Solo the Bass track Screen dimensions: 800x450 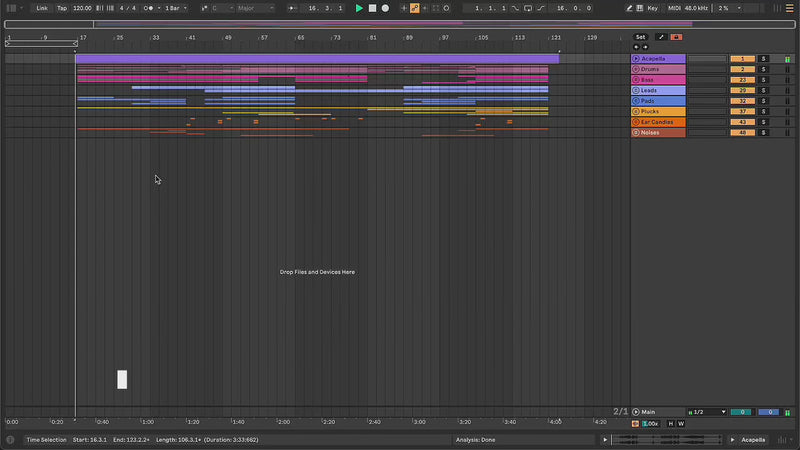pos(763,80)
